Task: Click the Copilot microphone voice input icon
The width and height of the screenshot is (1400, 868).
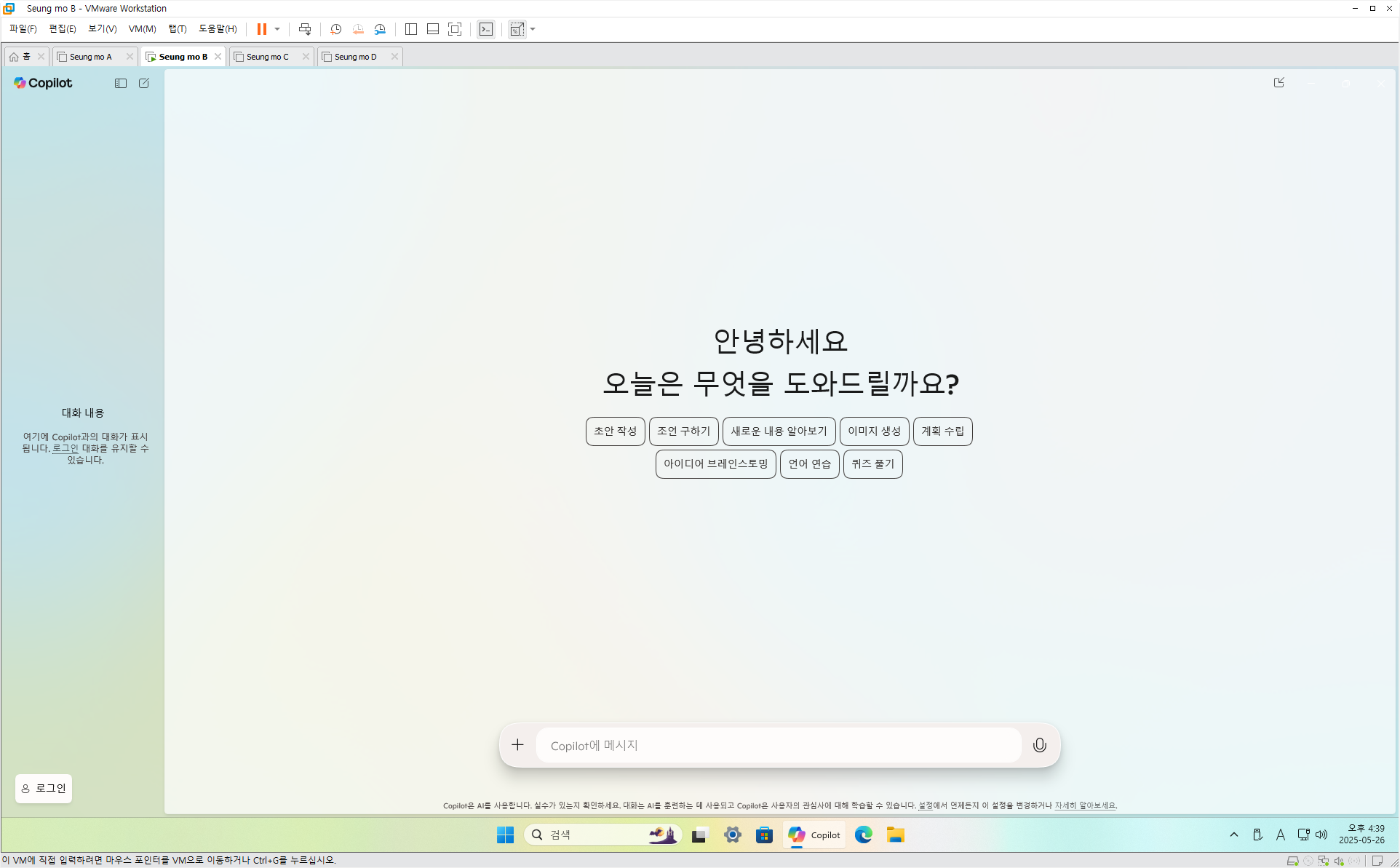Action: pyautogui.click(x=1039, y=744)
